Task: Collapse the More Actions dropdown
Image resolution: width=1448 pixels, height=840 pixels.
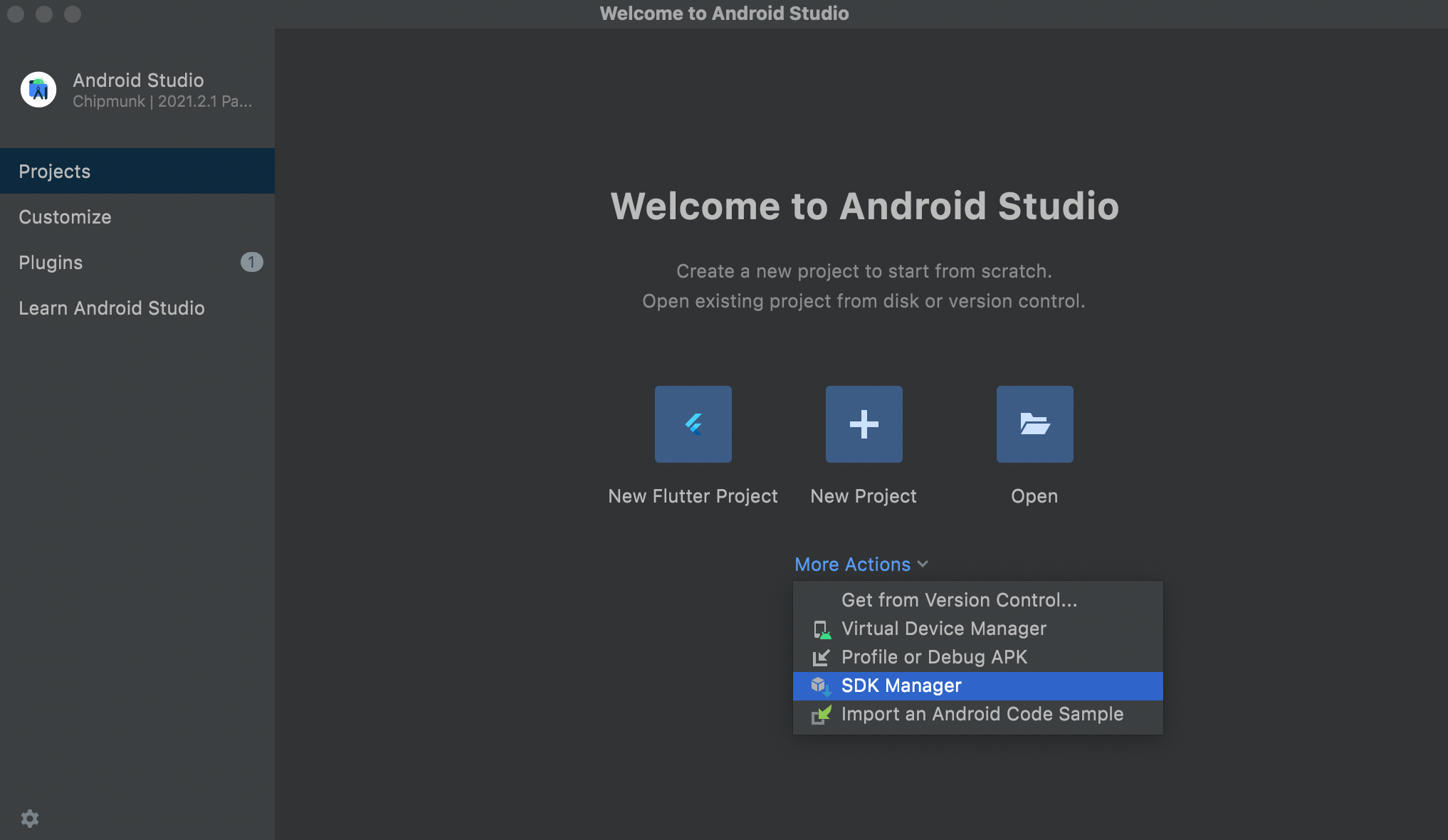Action: point(852,565)
